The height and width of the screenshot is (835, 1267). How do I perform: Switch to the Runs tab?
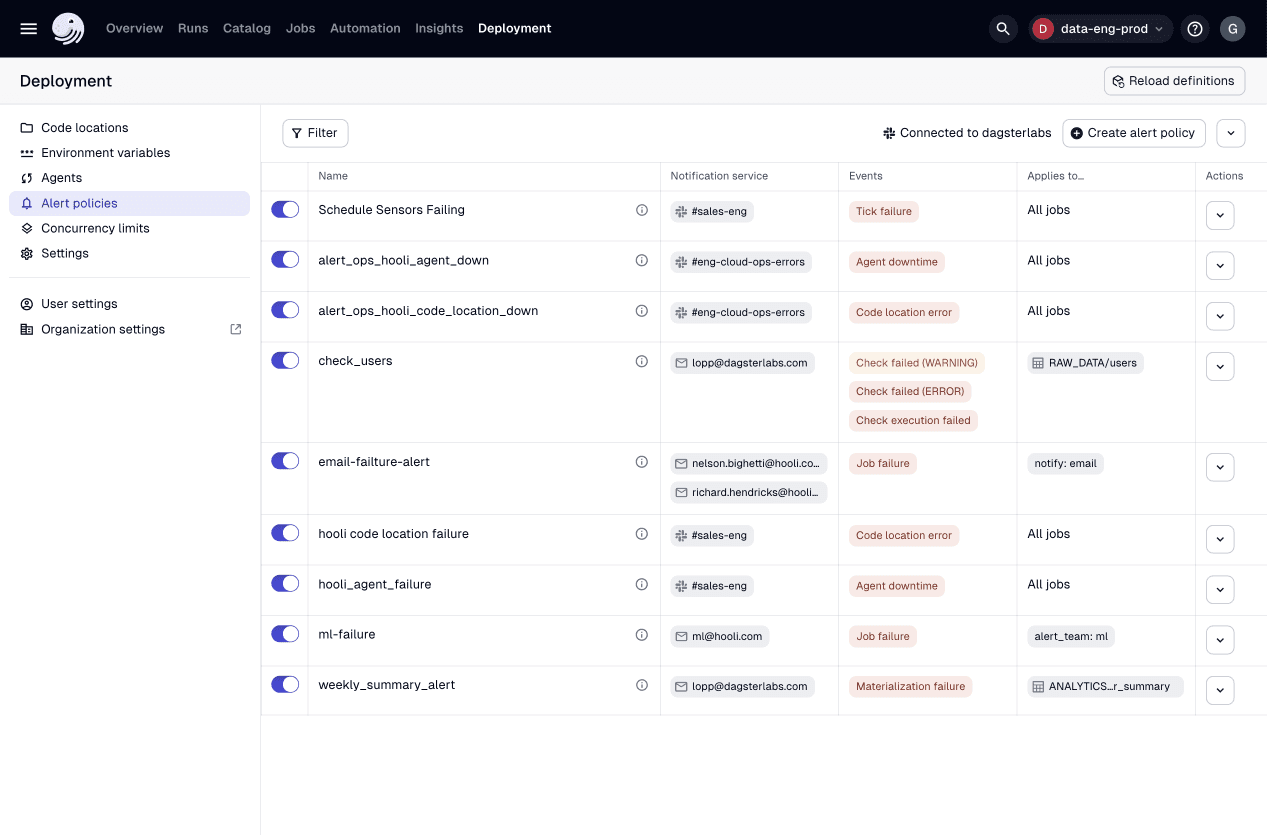(x=193, y=28)
